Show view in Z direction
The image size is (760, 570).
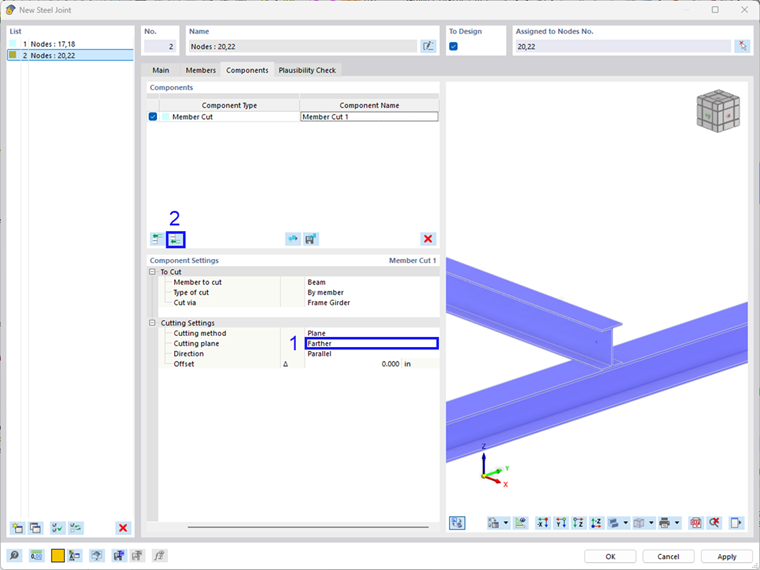click(578, 523)
